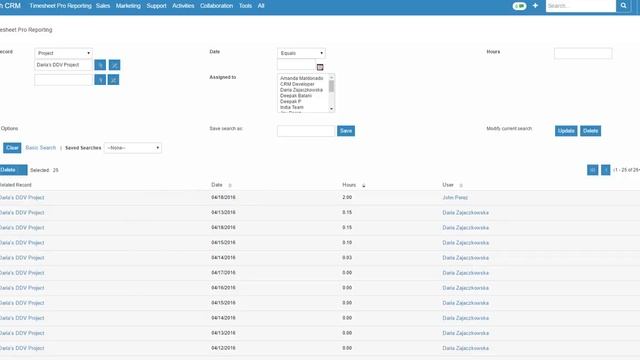
Task: Select Deepak P in the Assigned to list
Action: tap(291, 101)
